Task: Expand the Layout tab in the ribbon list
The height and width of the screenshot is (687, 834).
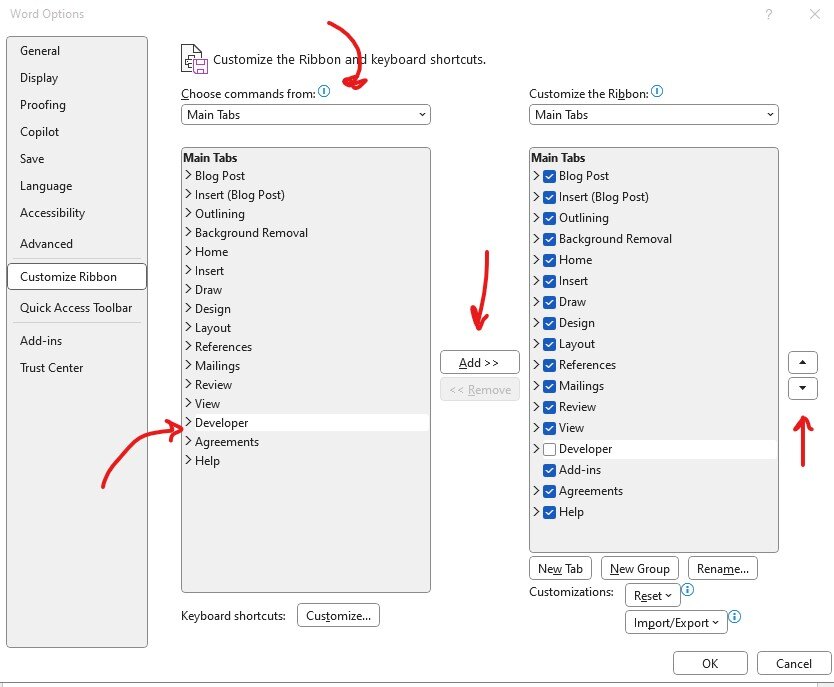Action: point(536,344)
